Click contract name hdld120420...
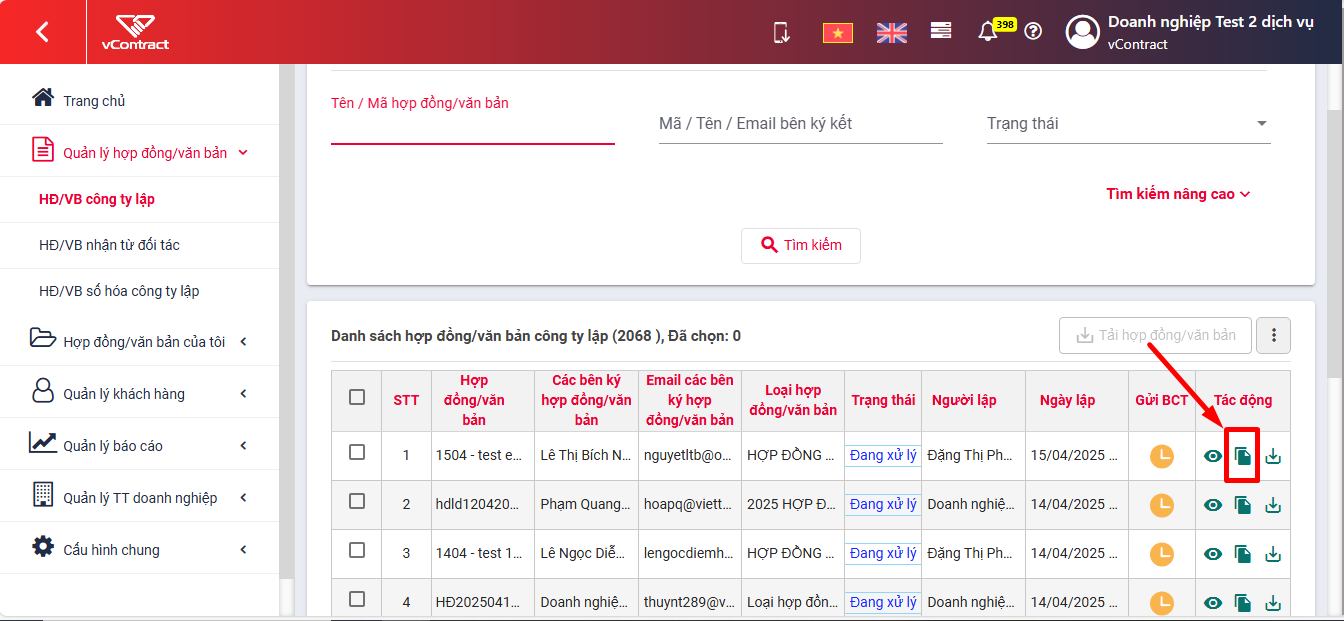The image size is (1344, 621). tap(479, 504)
